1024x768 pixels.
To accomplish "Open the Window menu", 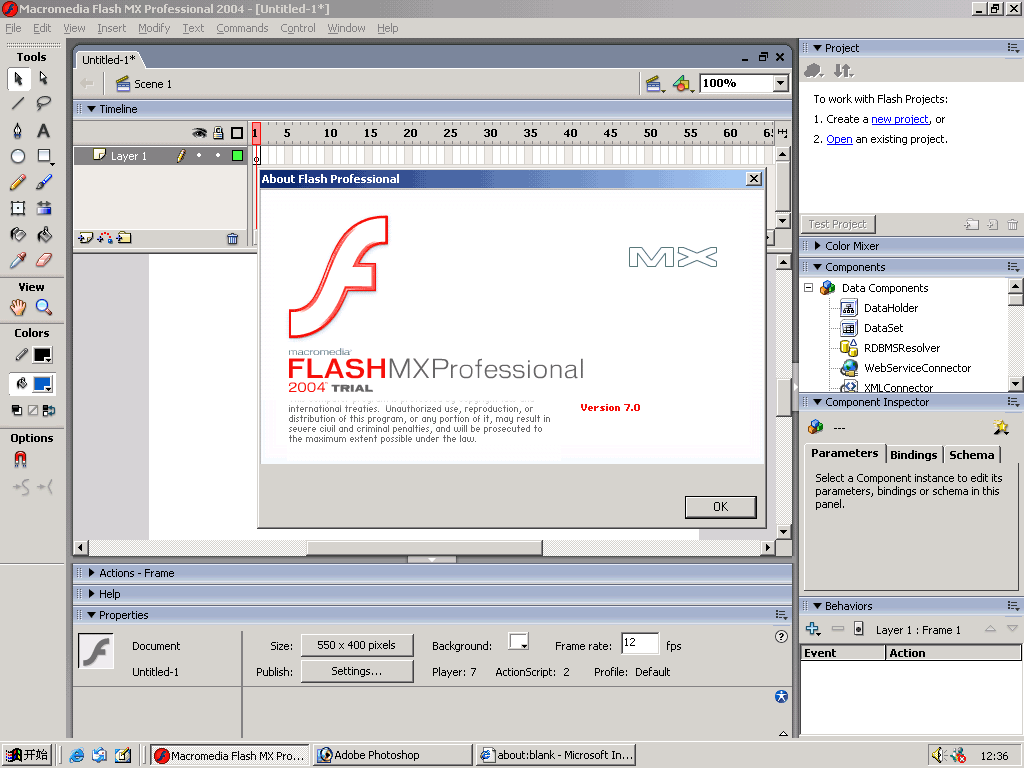I will point(346,28).
